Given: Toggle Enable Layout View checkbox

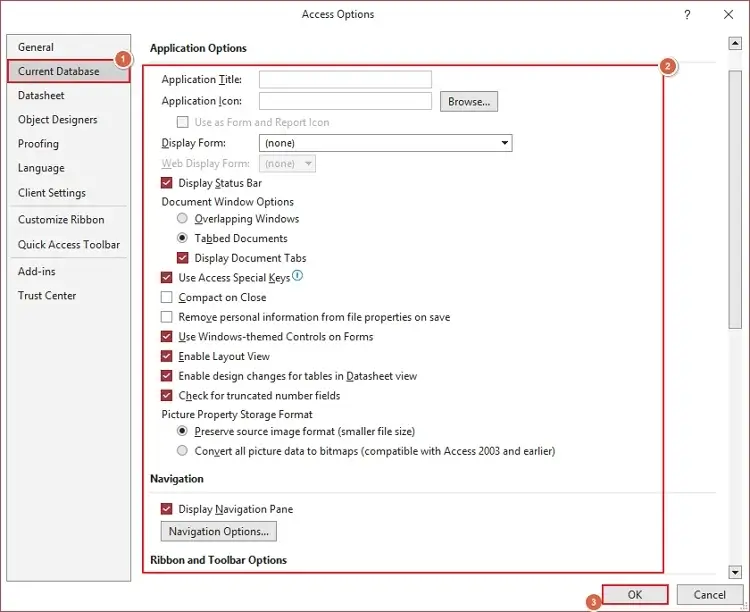Looking at the screenshot, I should pos(166,356).
